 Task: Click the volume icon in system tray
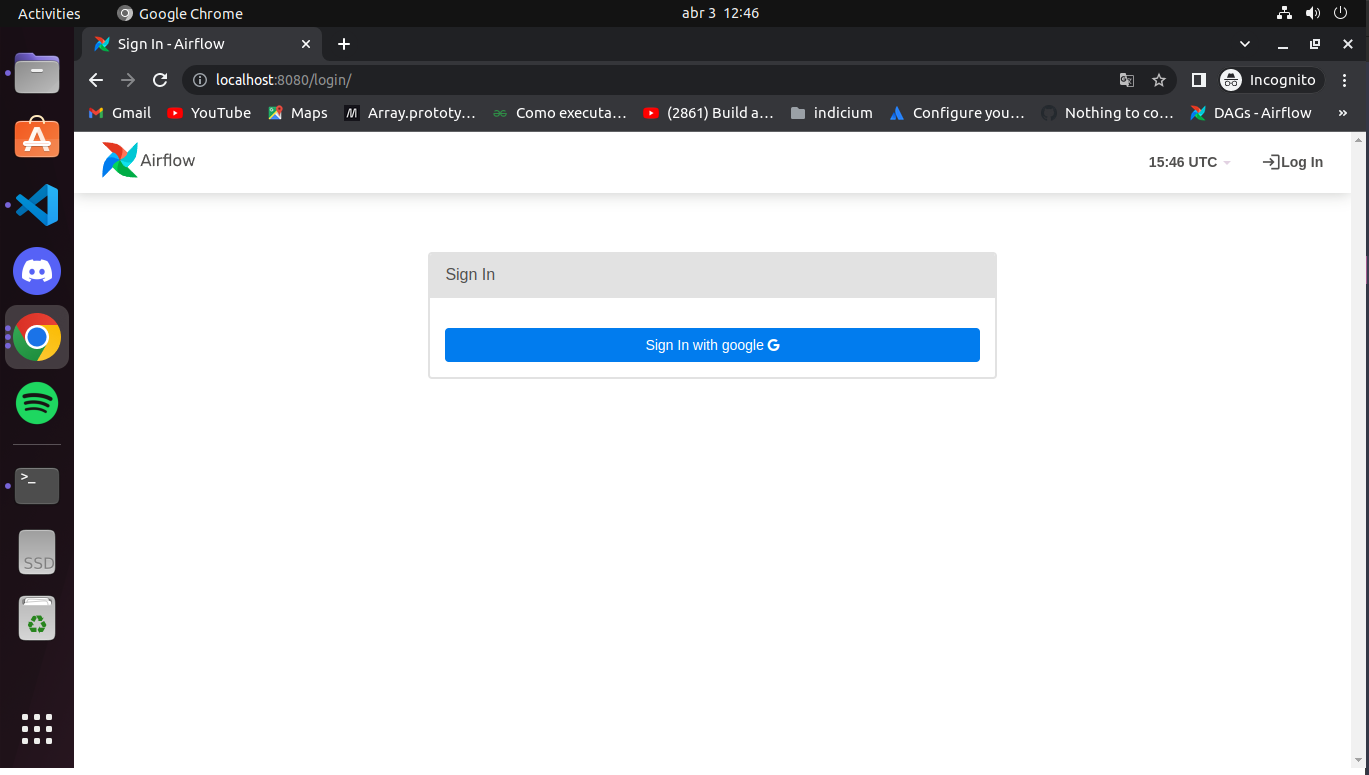pyautogui.click(x=1313, y=13)
